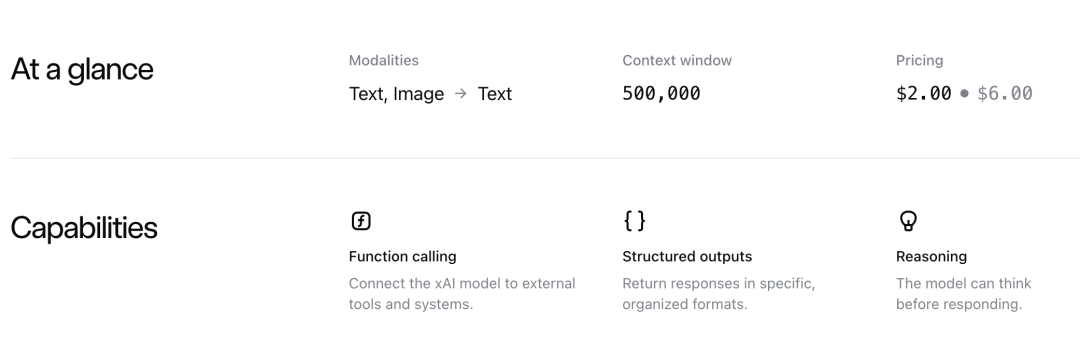This screenshot has height=362, width=1080.
Task: Click the Structured outputs curly braces icon
Action: click(x=634, y=221)
